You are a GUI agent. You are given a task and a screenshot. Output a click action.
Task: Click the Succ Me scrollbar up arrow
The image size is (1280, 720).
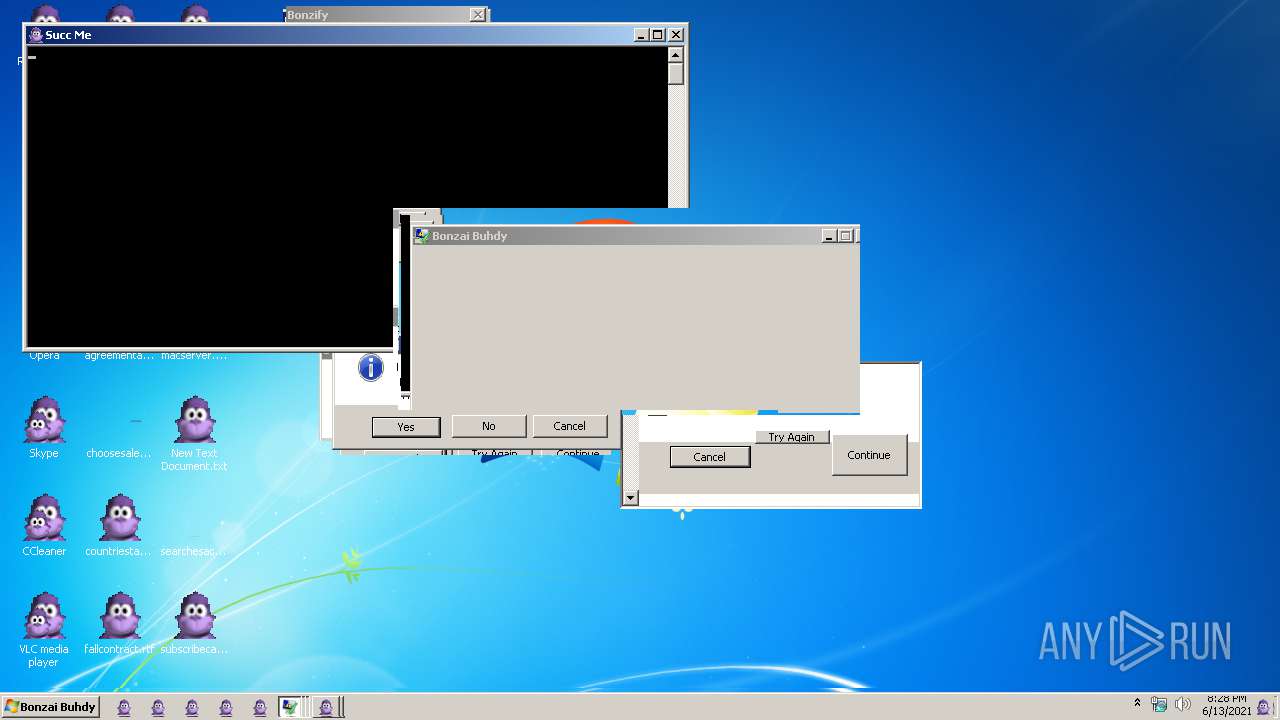pyautogui.click(x=676, y=54)
